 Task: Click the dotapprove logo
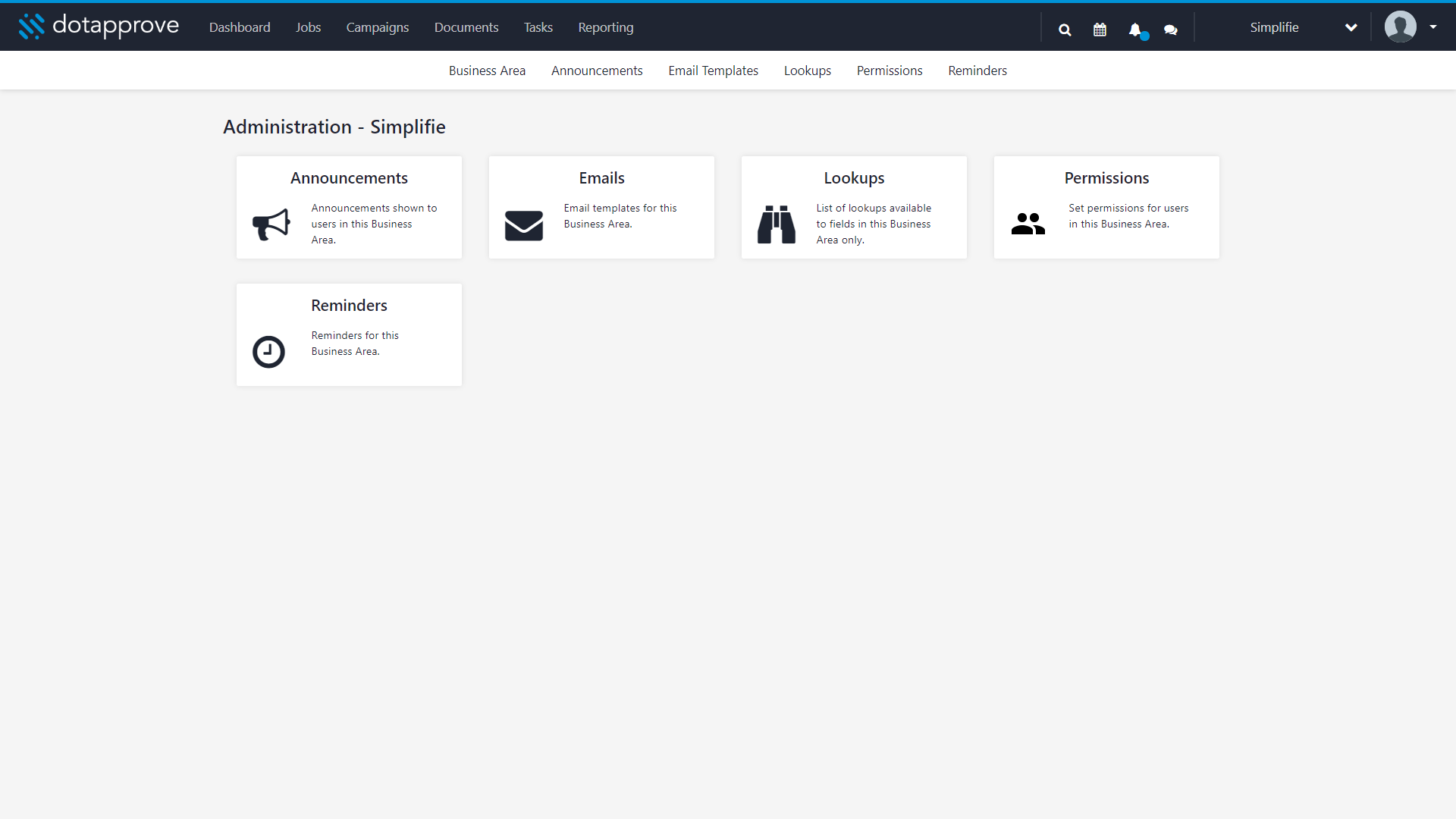point(99,27)
